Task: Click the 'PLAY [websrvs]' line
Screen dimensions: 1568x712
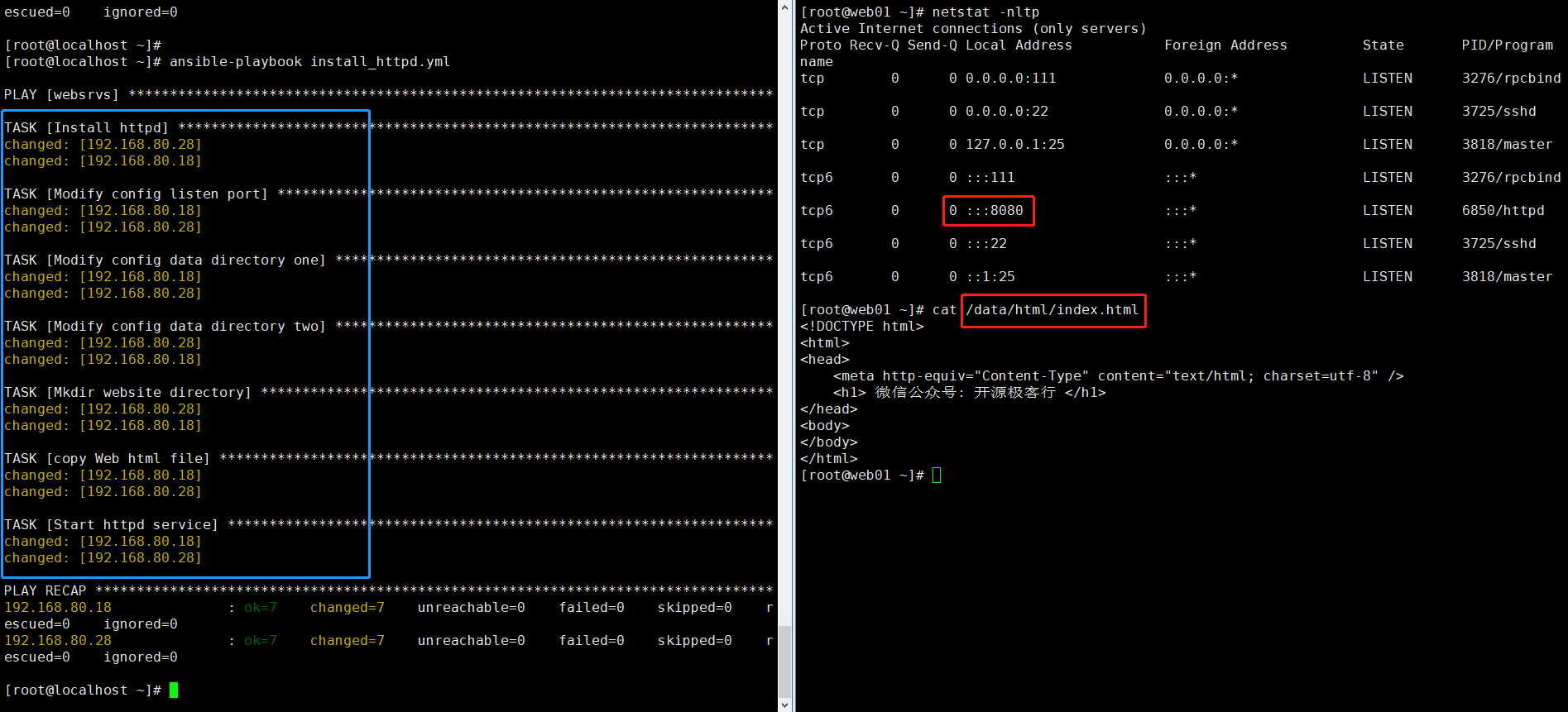Action: [x=389, y=95]
